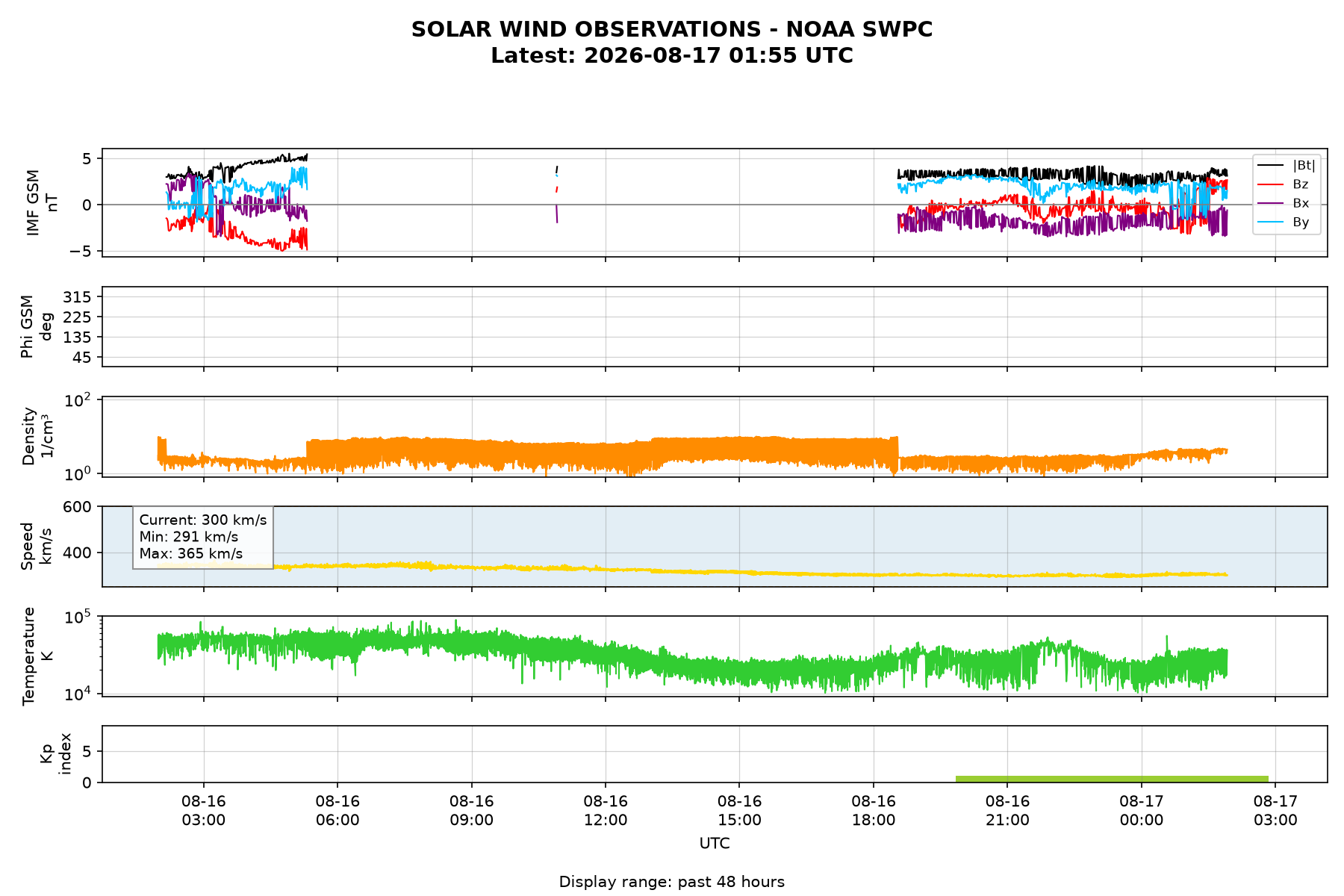Image resolution: width=1344 pixels, height=896 pixels.
Task: Click the 08-17 03:00 time axis label
Action: (1275, 810)
